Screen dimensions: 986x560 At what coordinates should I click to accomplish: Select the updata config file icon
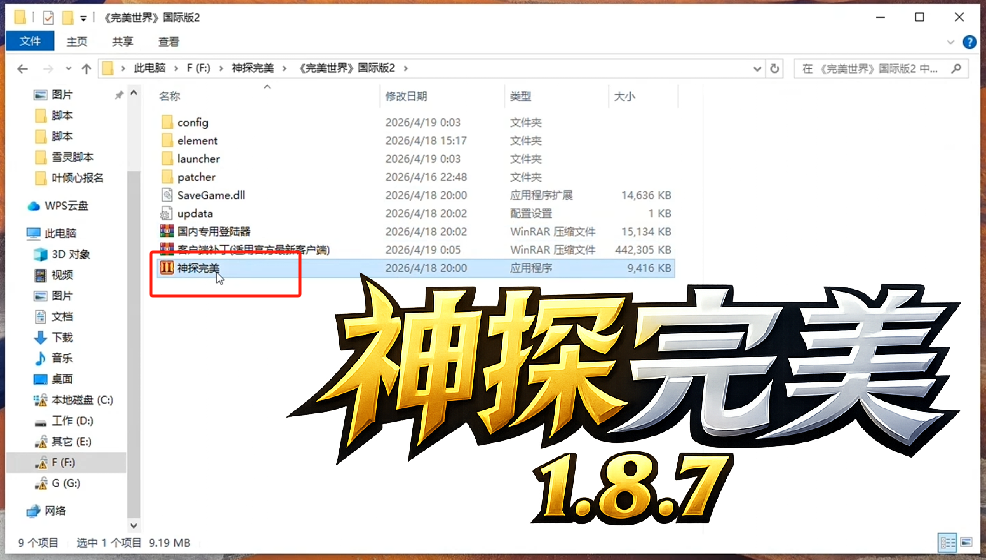167,213
